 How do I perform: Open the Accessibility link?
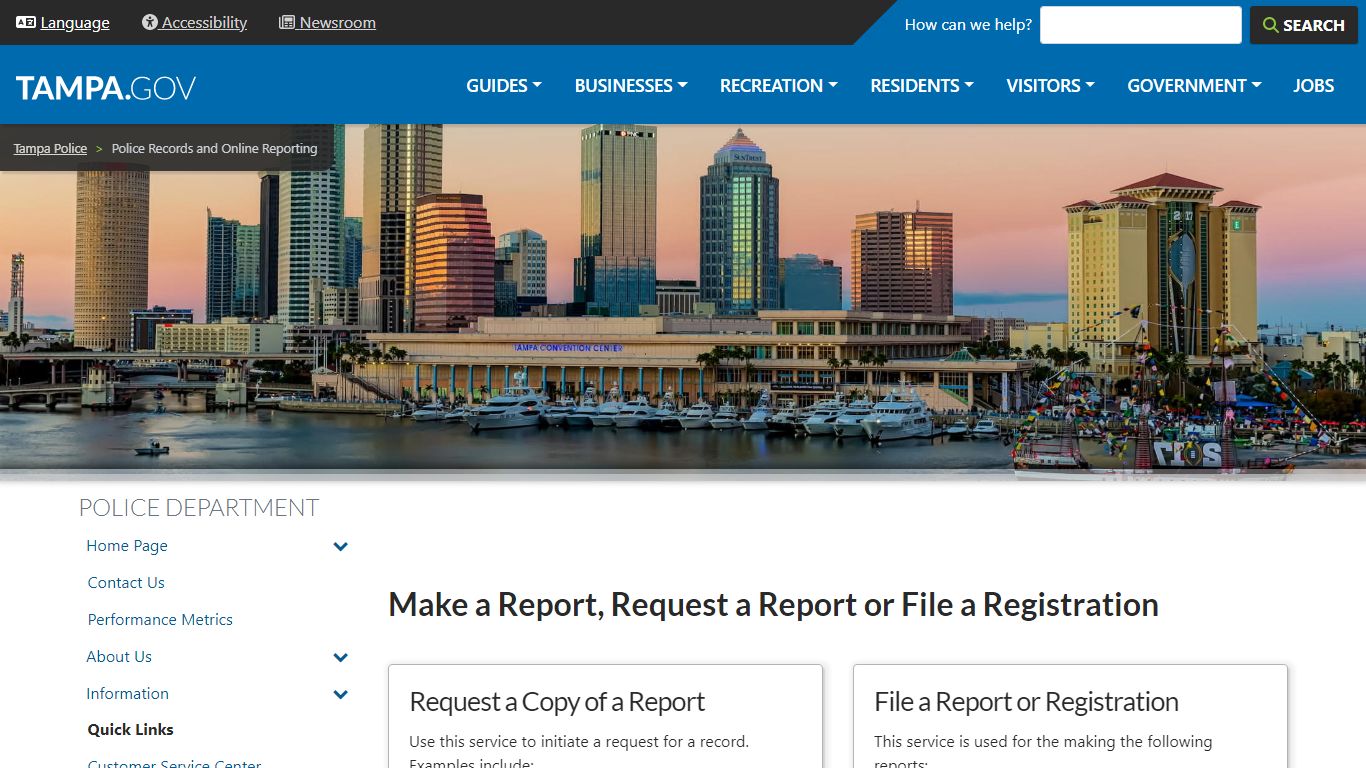pos(204,23)
